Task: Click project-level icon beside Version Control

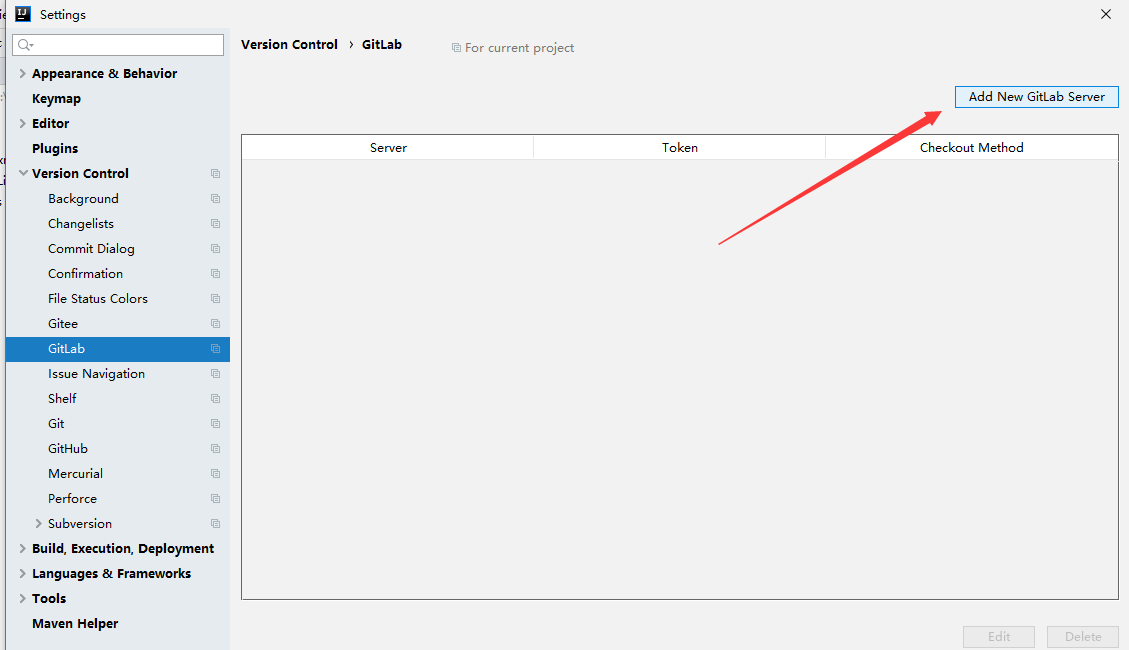Action: 215,173
